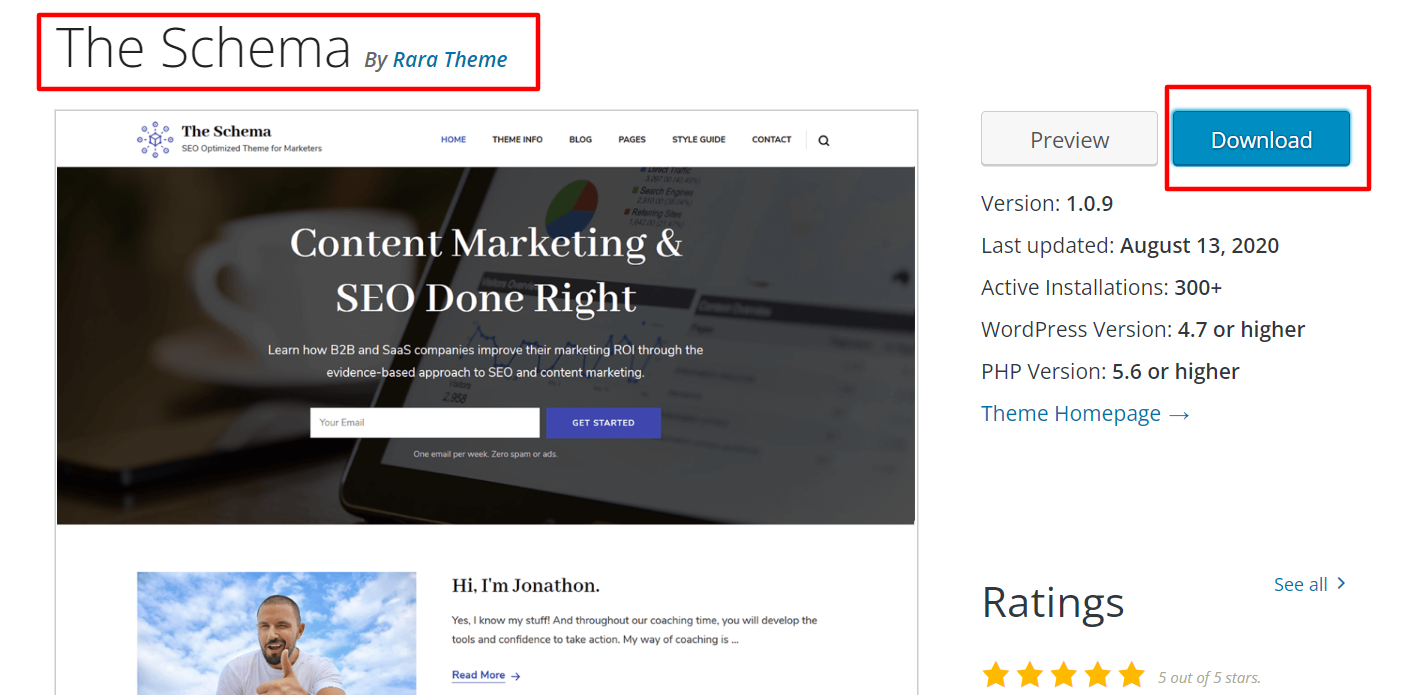The width and height of the screenshot is (1402, 695).
Task: Click the Your Email input field
Action: click(x=424, y=422)
